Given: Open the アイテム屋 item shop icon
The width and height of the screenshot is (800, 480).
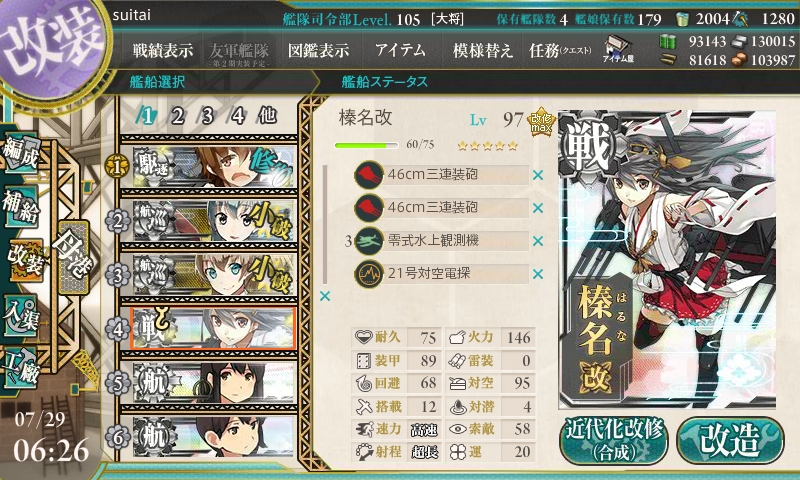Looking at the screenshot, I should tap(618, 49).
